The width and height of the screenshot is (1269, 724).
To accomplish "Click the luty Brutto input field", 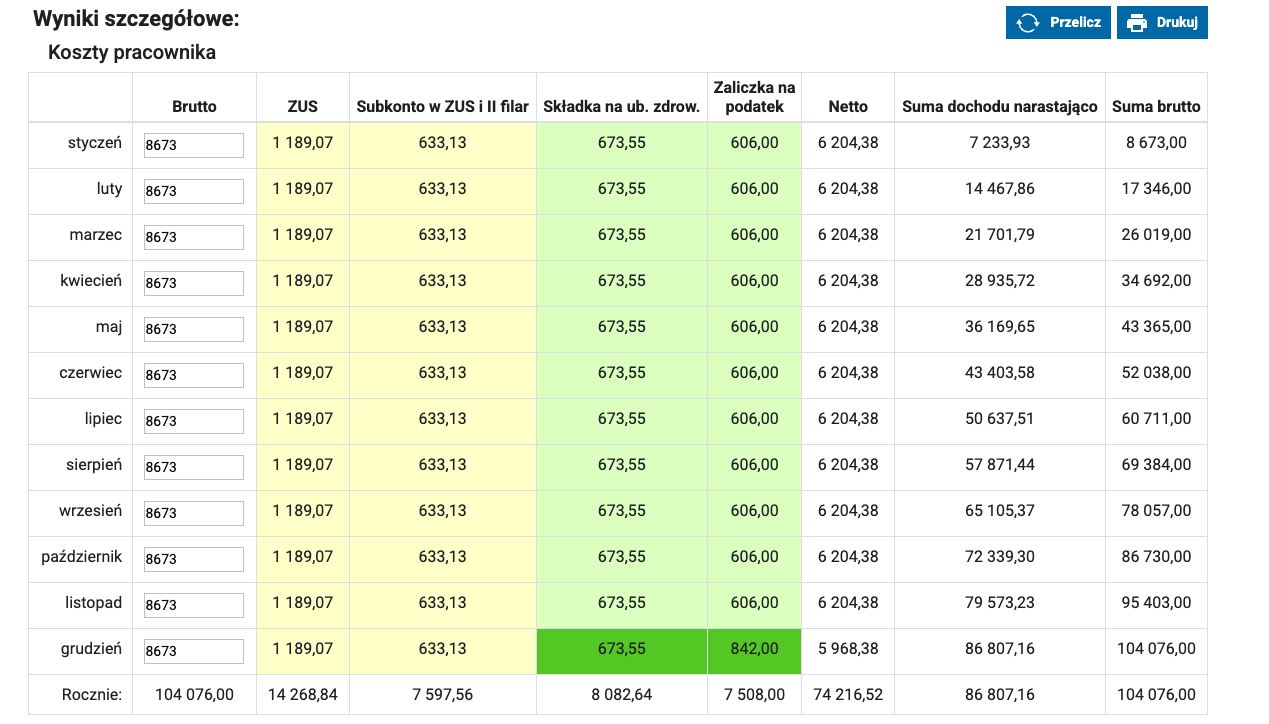I will point(194,191).
